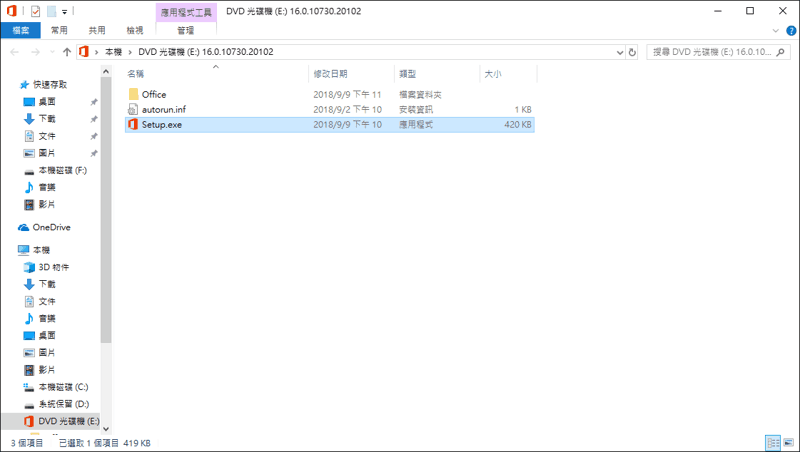Click navigation pane scroll up arrow

click(x=106, y=71)
